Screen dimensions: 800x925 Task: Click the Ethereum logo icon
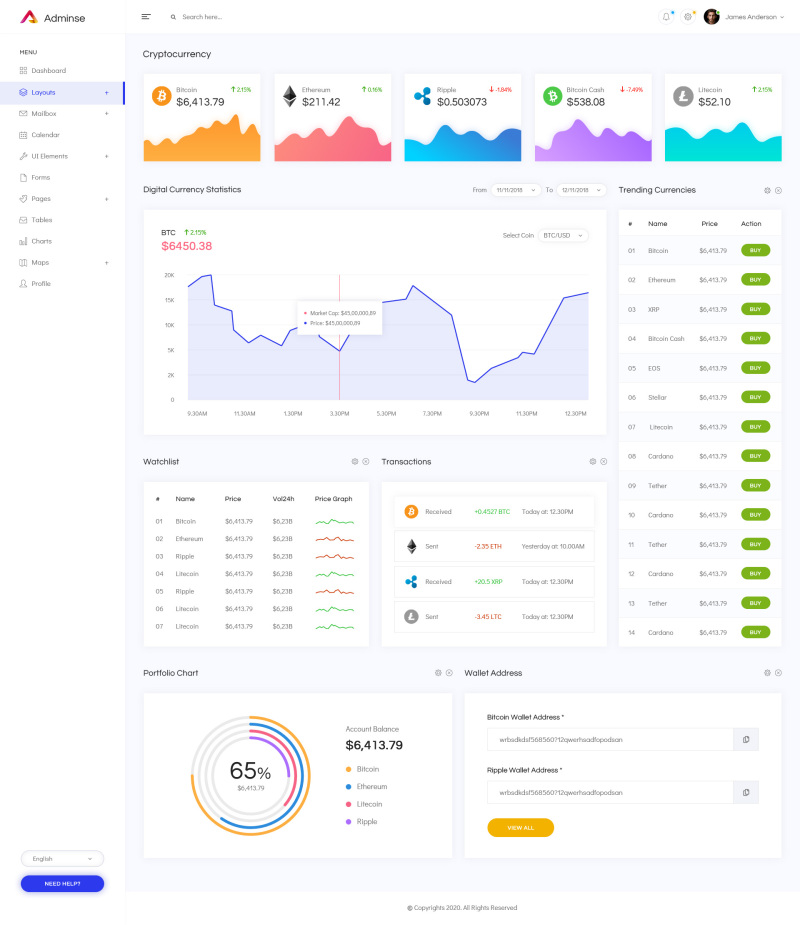point(288,96)
